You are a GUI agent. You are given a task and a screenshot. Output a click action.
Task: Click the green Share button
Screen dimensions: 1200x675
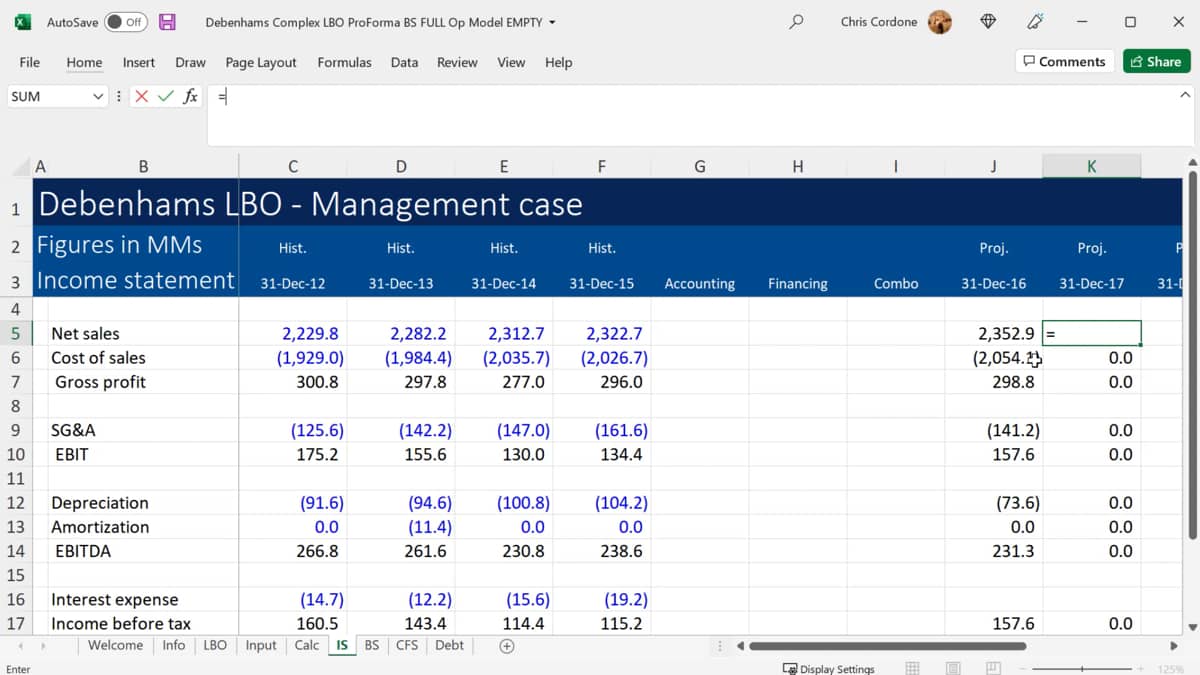pyautogui.click(x=1156, y=61)
